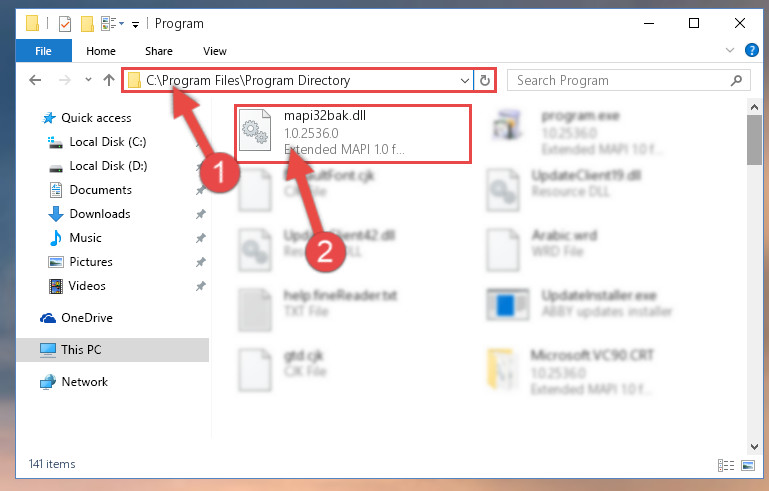Click the Back navigation arrow
The height and width of the screenshot is (491, 769).
35,80
